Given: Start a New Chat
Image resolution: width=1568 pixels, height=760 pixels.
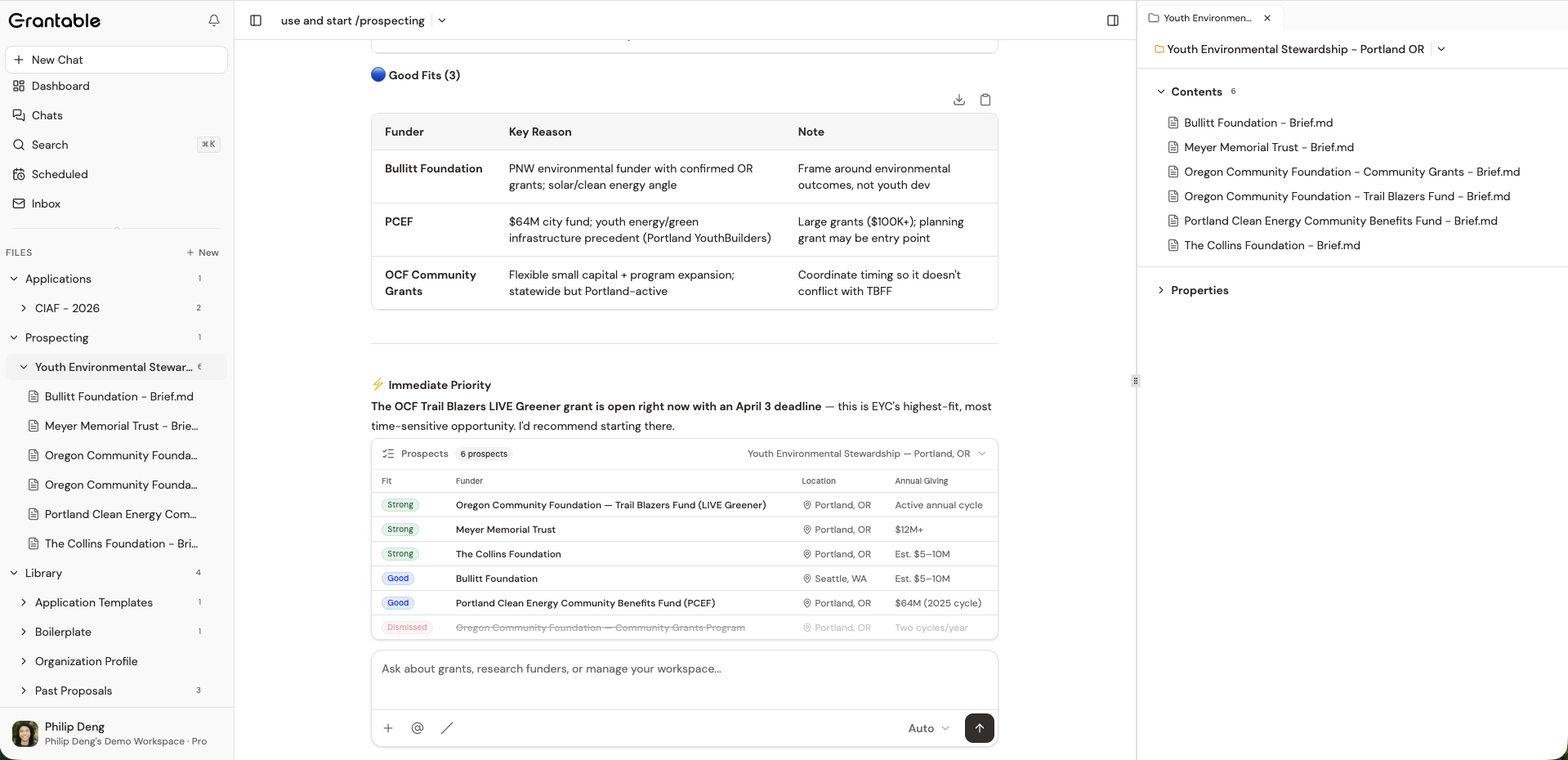Looking at the screenshot, I should click(x=116, y=60).
